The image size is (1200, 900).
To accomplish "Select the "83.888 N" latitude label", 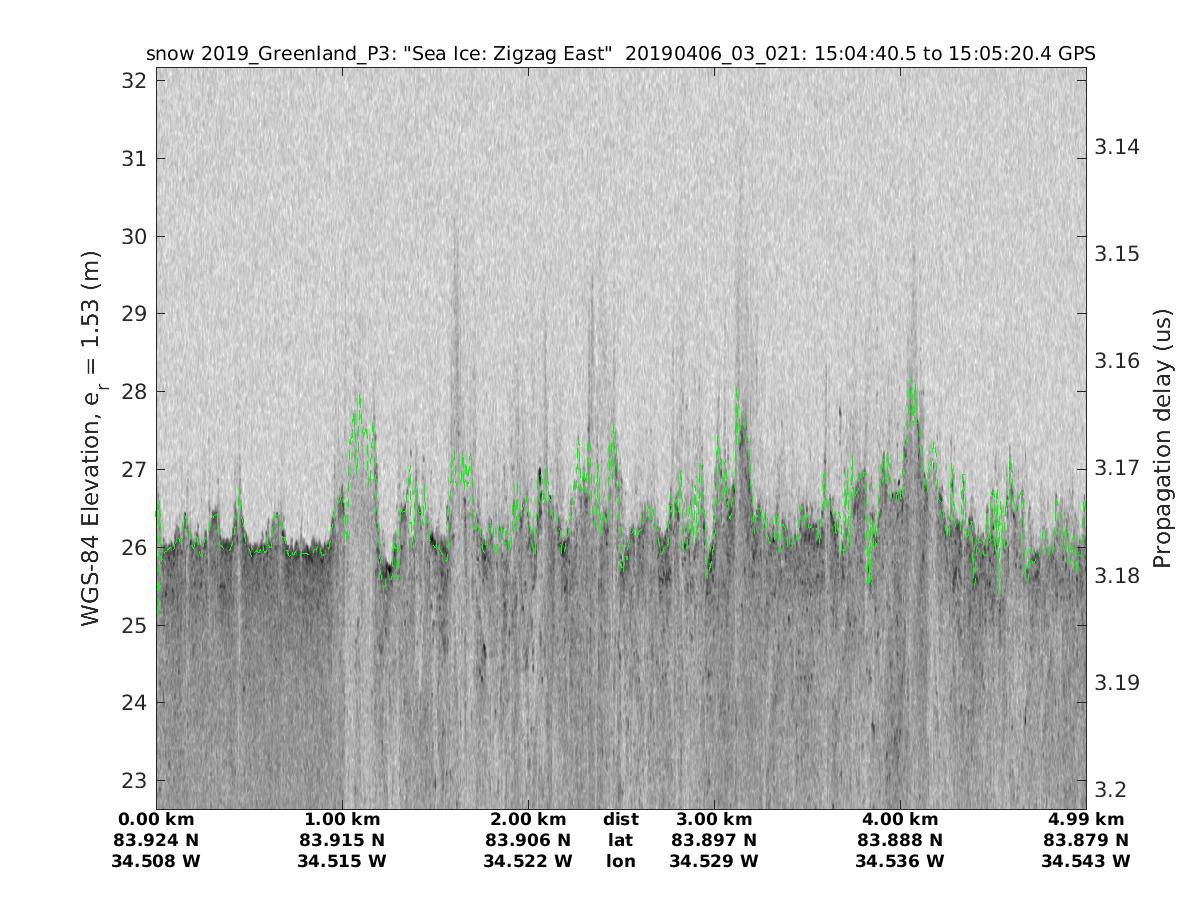I will [x=900, y=840].
